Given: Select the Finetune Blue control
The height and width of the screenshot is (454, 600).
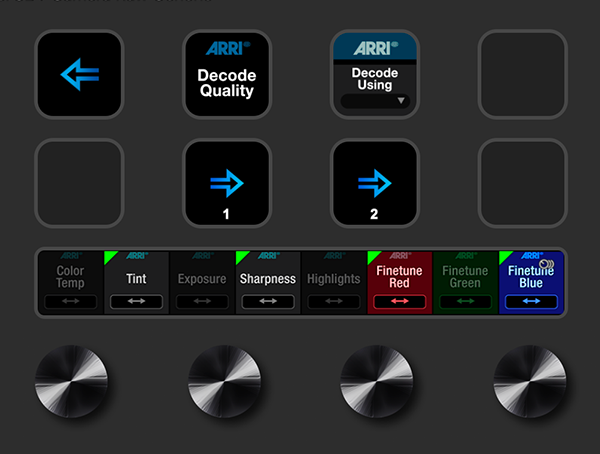Looking at the screenshot, I should point(531,283).
